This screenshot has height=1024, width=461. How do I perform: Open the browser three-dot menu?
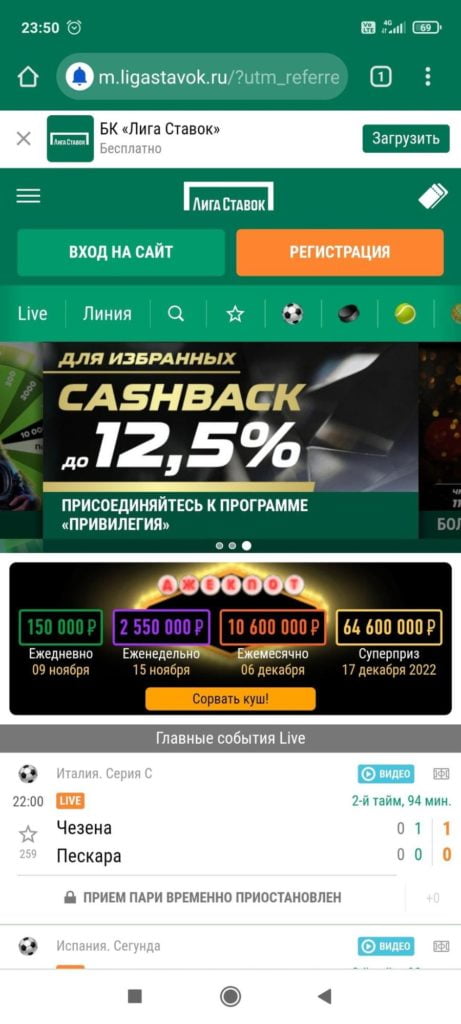tap(428, 77)
